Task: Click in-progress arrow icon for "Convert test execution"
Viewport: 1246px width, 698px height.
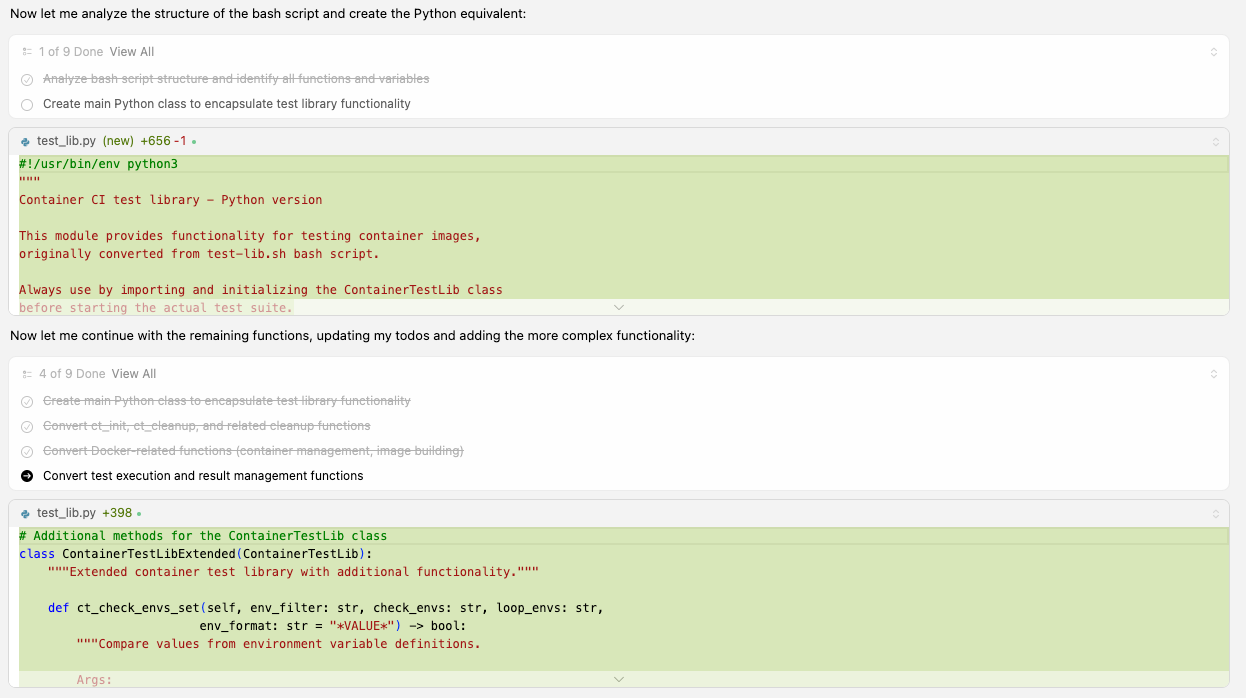Action: coord(27,476)
